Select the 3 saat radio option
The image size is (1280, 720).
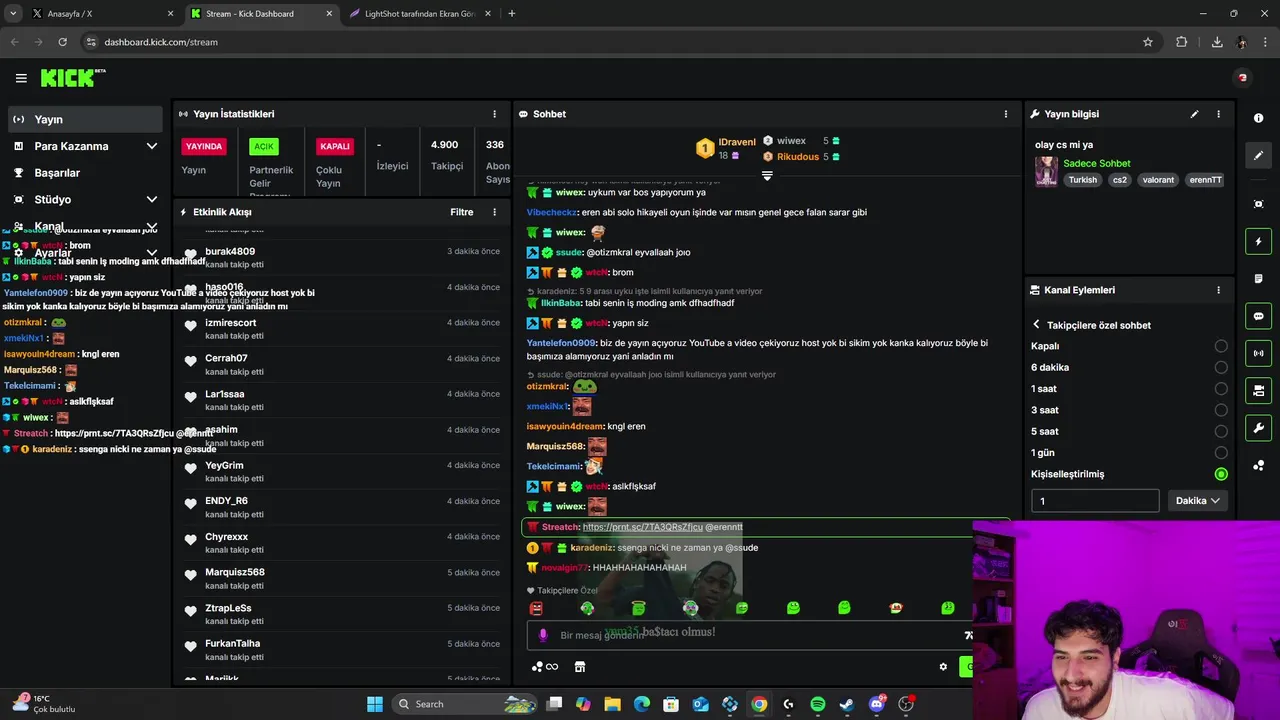1221,410
